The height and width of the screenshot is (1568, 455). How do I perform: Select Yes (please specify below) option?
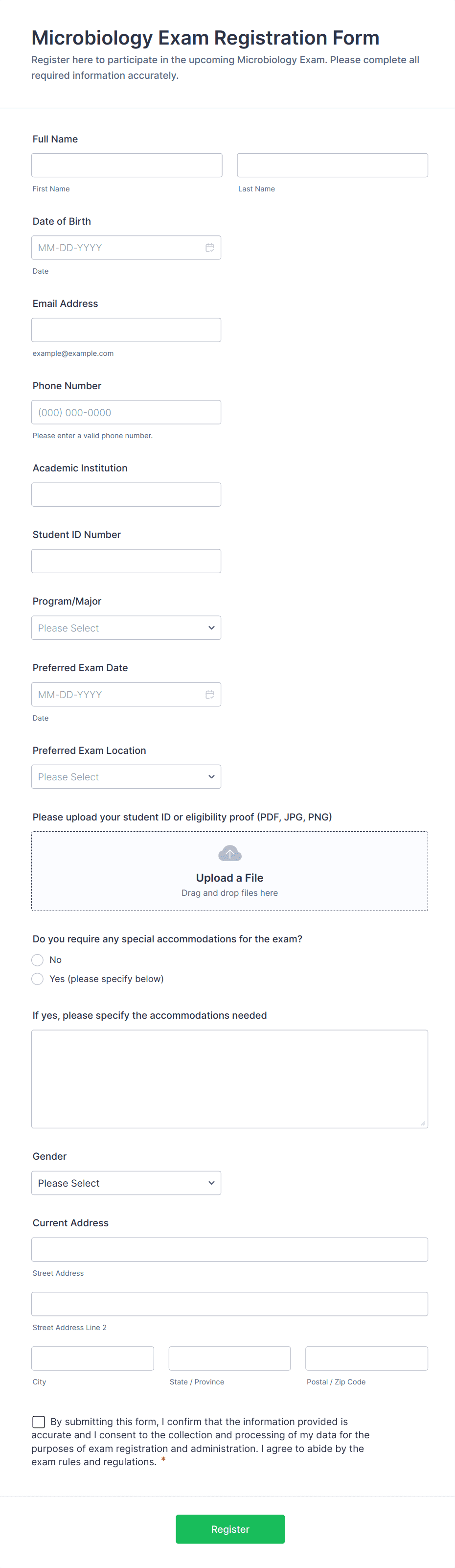coord(38,979)
